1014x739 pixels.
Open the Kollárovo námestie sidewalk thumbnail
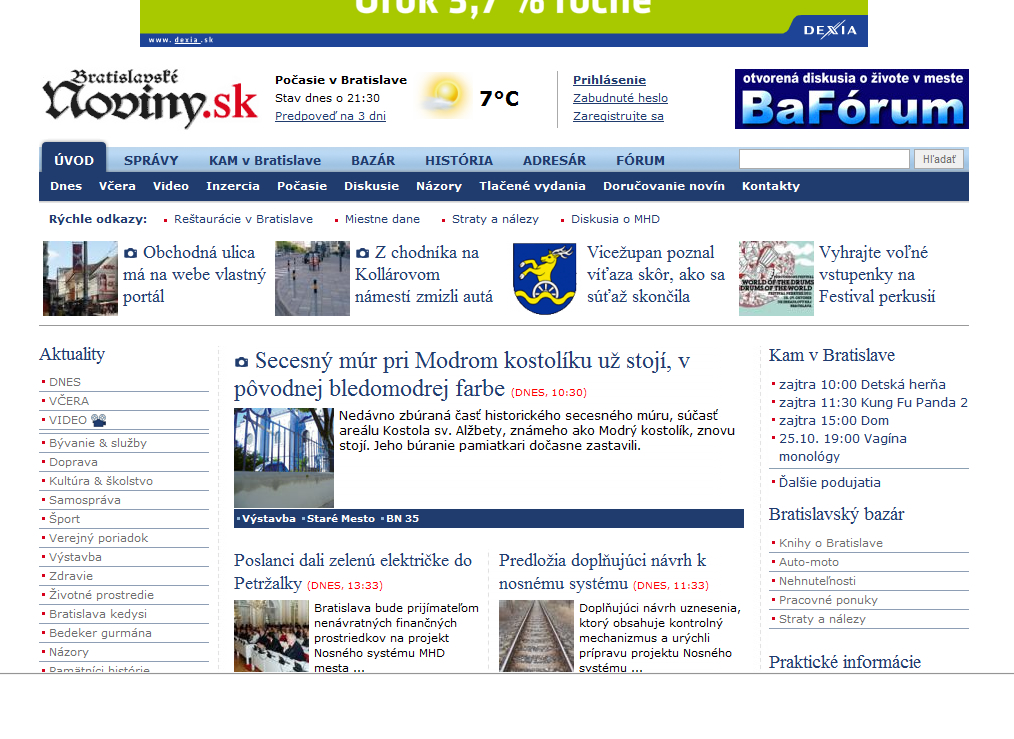tap(312, 279)
